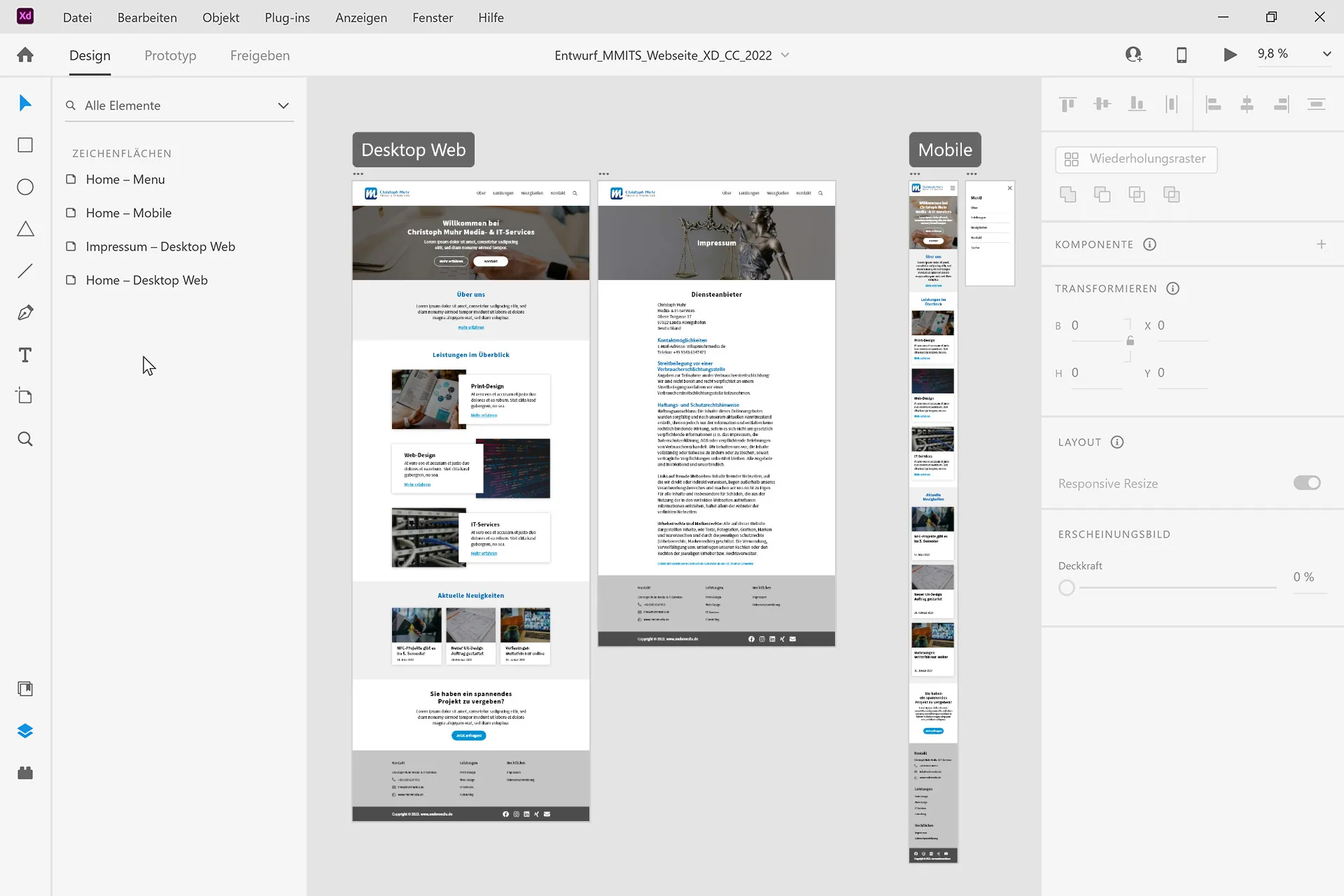The image size is (1344, 896).
Task: Select the Ellipse tool
Action: (x=25, y=187)
